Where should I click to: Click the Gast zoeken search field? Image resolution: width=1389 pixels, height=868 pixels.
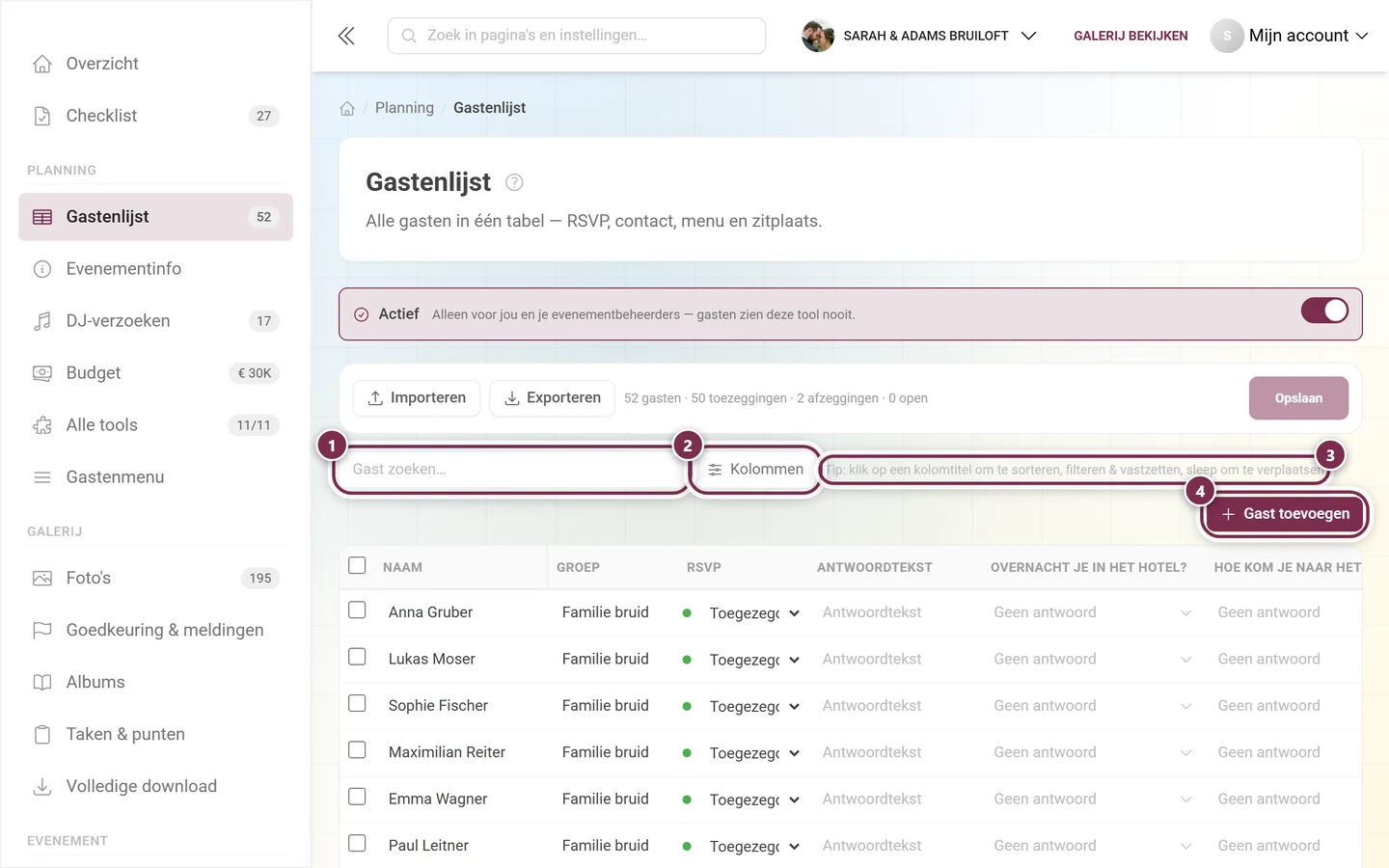(x=511, y=470)
